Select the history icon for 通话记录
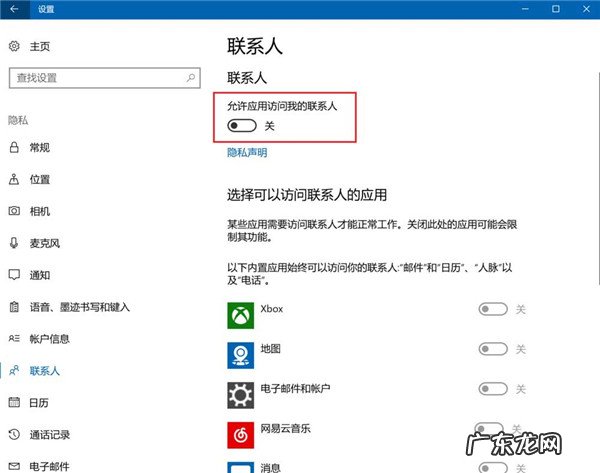This screenshot has width=600, height=473. tap(14, 434)
